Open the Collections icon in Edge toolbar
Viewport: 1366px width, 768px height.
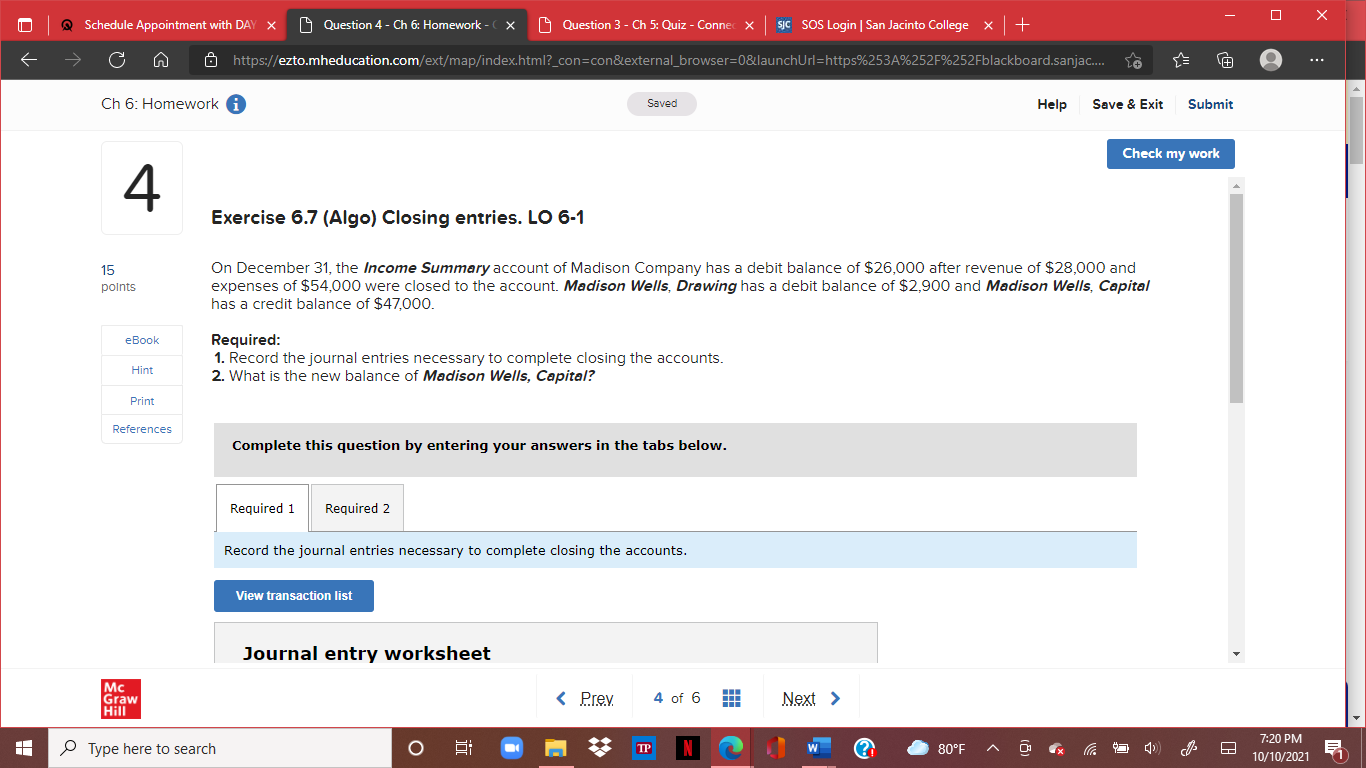[x=1225, y=60]
